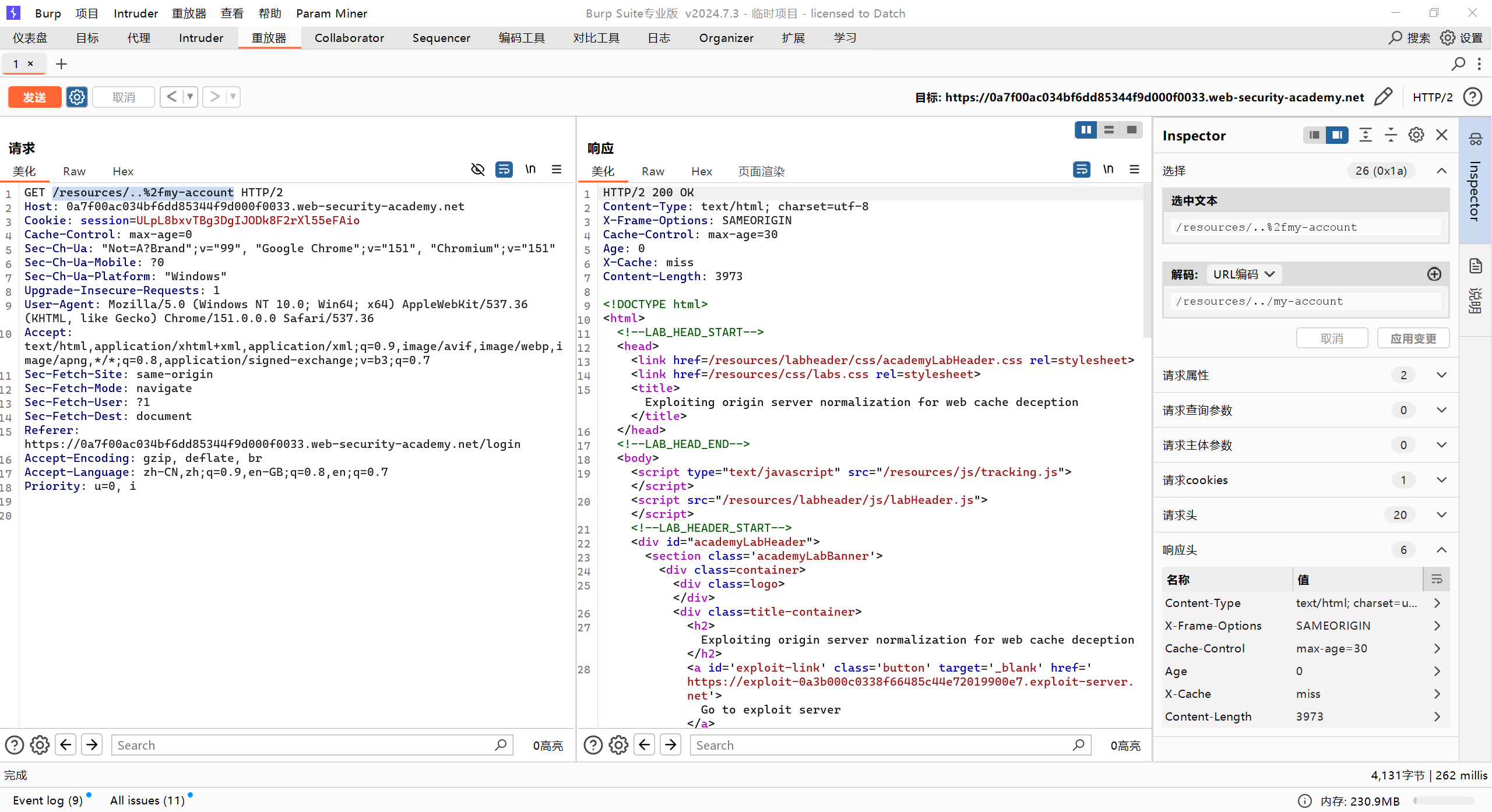Open the Notes side panel icon
1492x812 pixels.
click(x=1476, y=267)
